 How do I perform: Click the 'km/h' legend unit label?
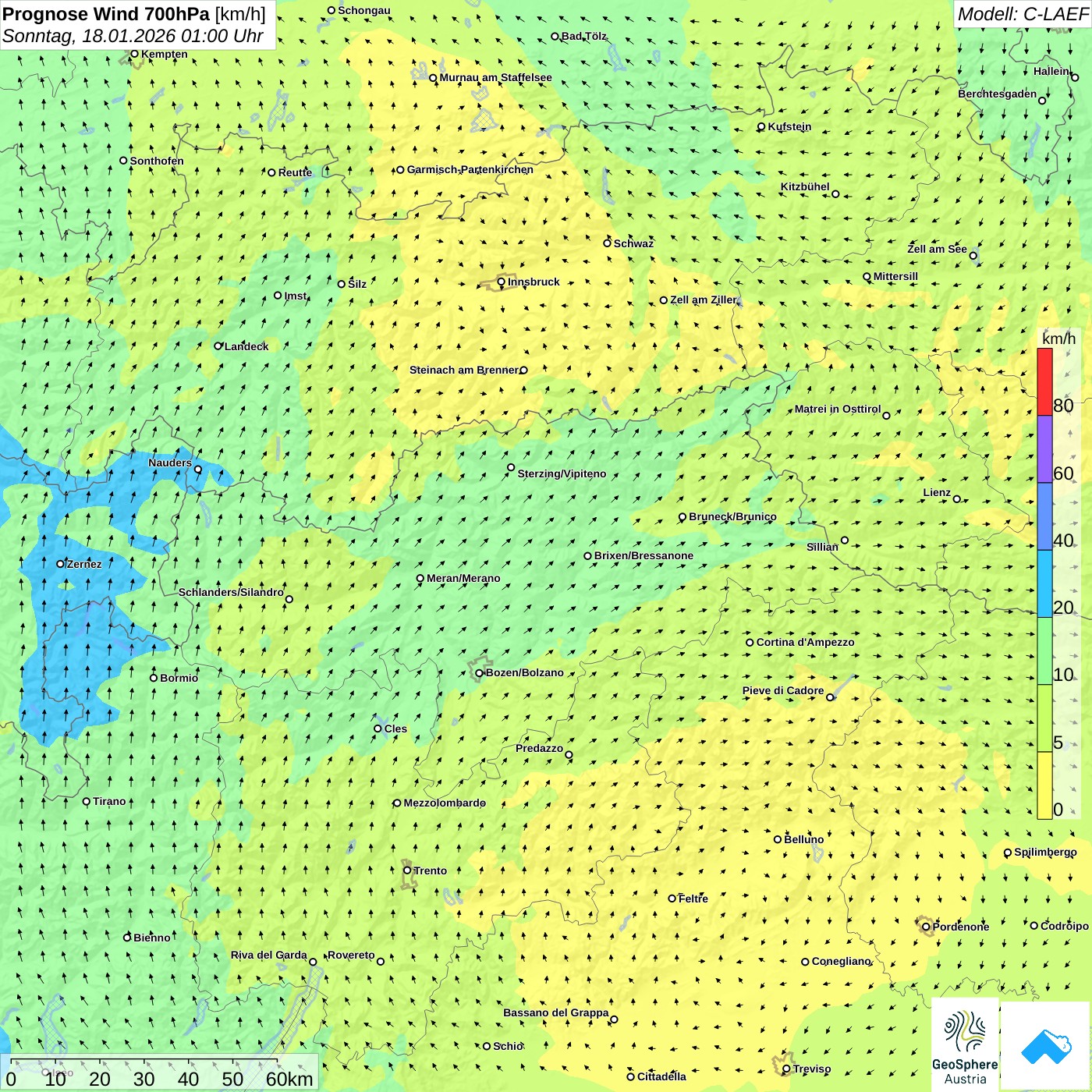pos(1058,339)
